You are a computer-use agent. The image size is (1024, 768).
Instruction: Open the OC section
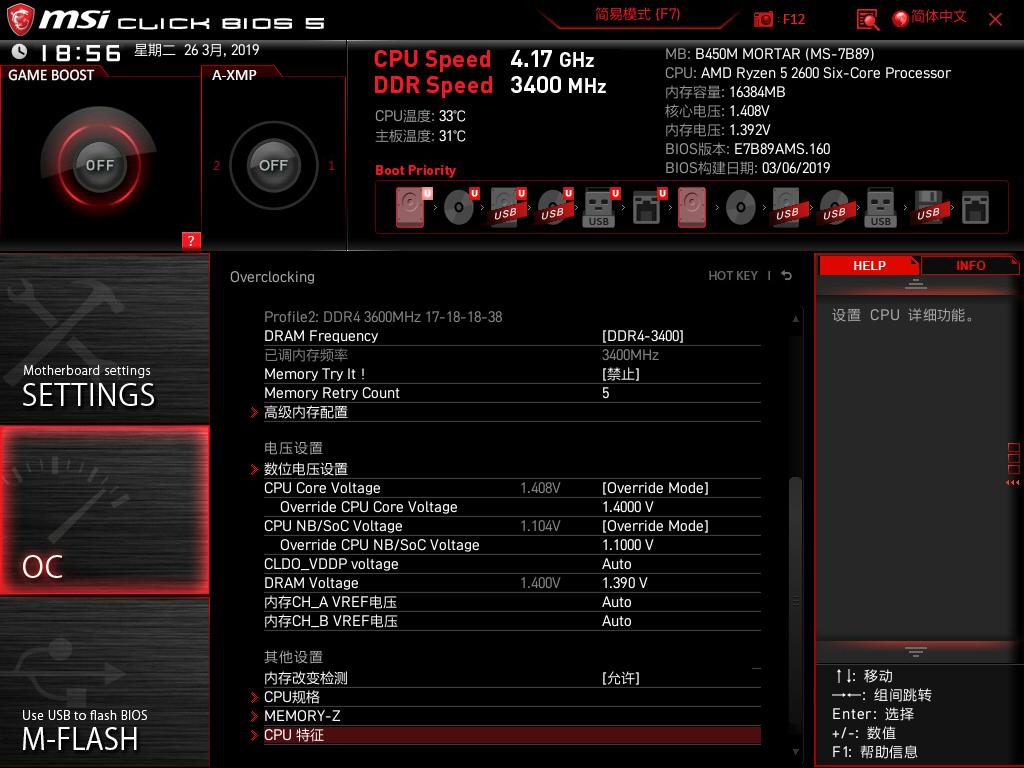click(104, 510)
